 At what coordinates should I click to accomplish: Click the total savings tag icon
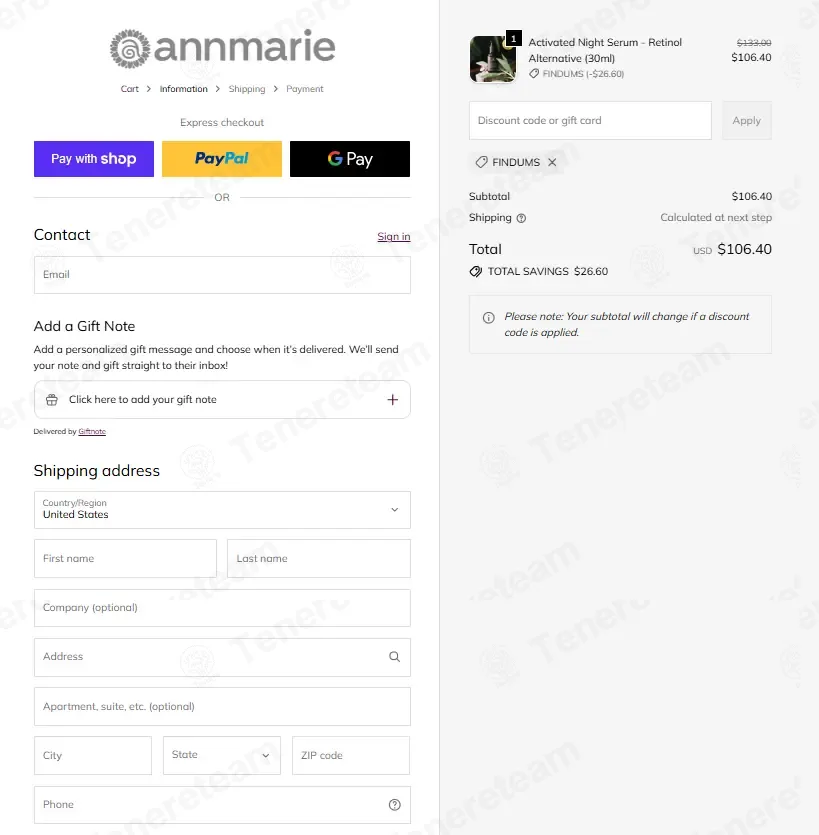pyautogui.click(x=476, y=272)
